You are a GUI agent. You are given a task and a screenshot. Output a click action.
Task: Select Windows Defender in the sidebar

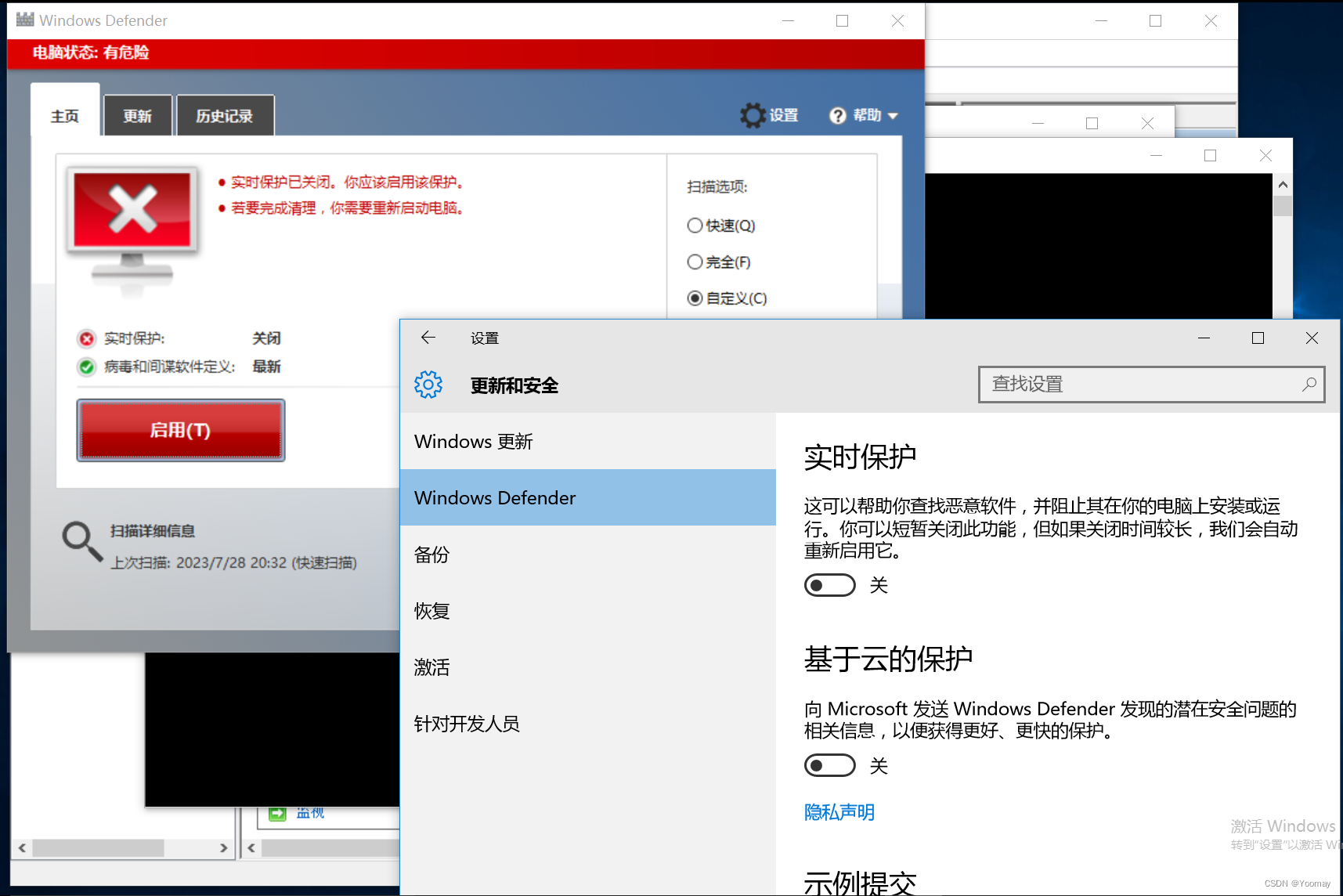(x=588, y=497)
